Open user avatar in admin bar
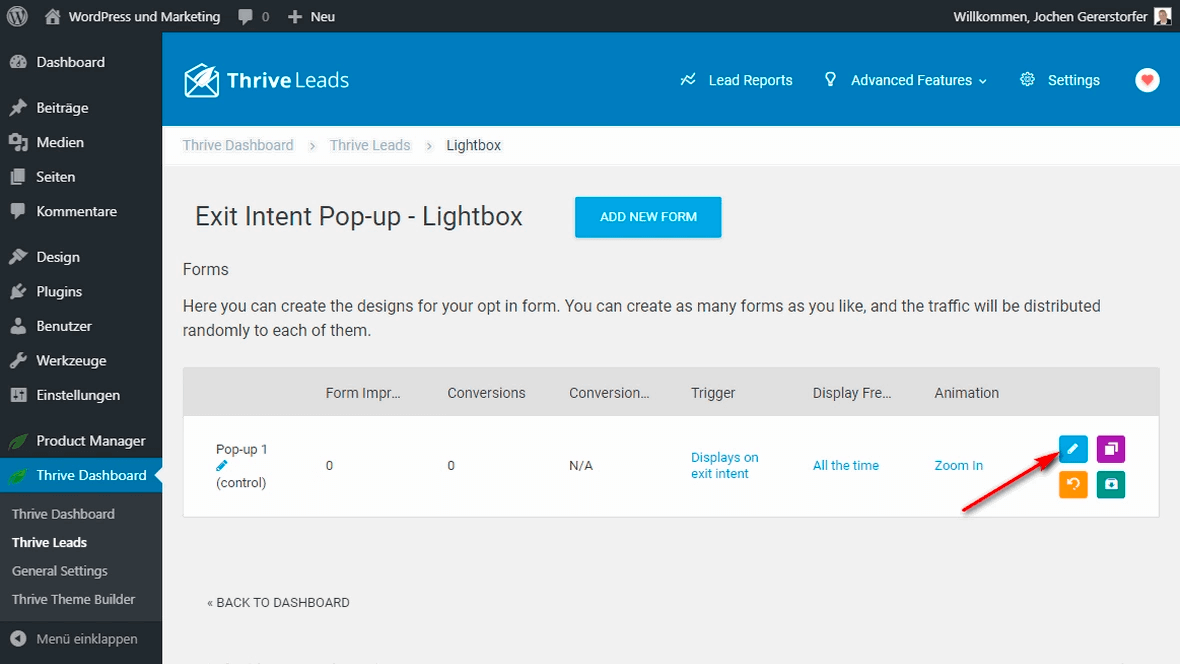 tap(1163, 16)
